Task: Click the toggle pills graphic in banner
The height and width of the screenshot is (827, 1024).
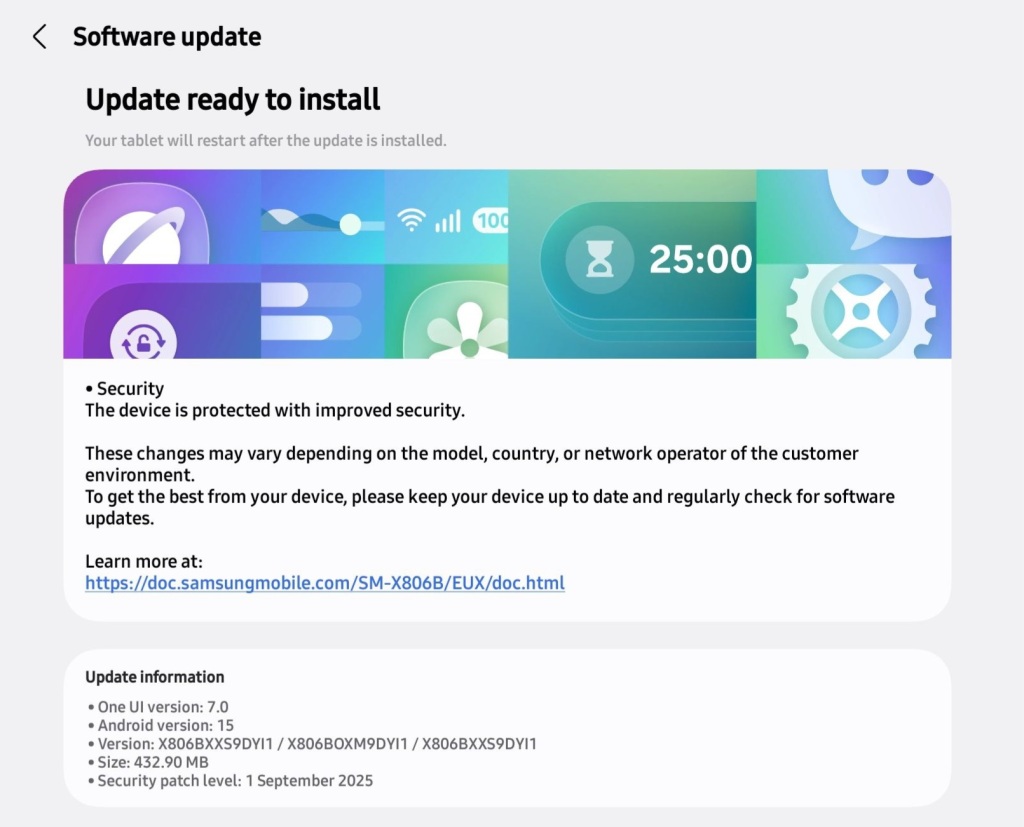Action: coord(311,311)
